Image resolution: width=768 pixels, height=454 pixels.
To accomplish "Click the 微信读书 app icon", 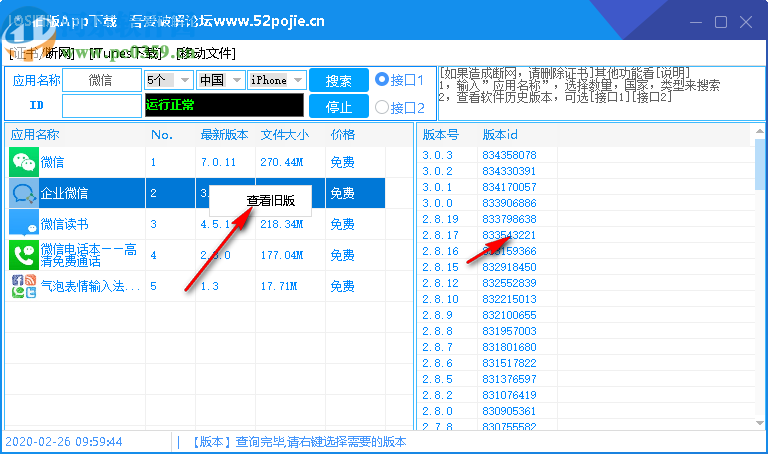I will coord(24,224).
